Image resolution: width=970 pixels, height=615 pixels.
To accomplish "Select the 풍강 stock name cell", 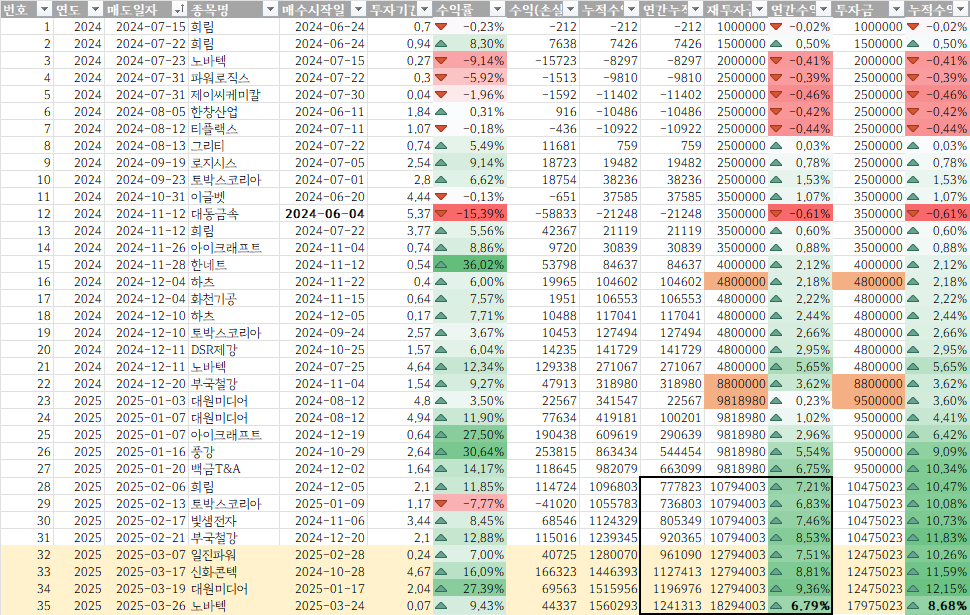I will tap(233, 452).
